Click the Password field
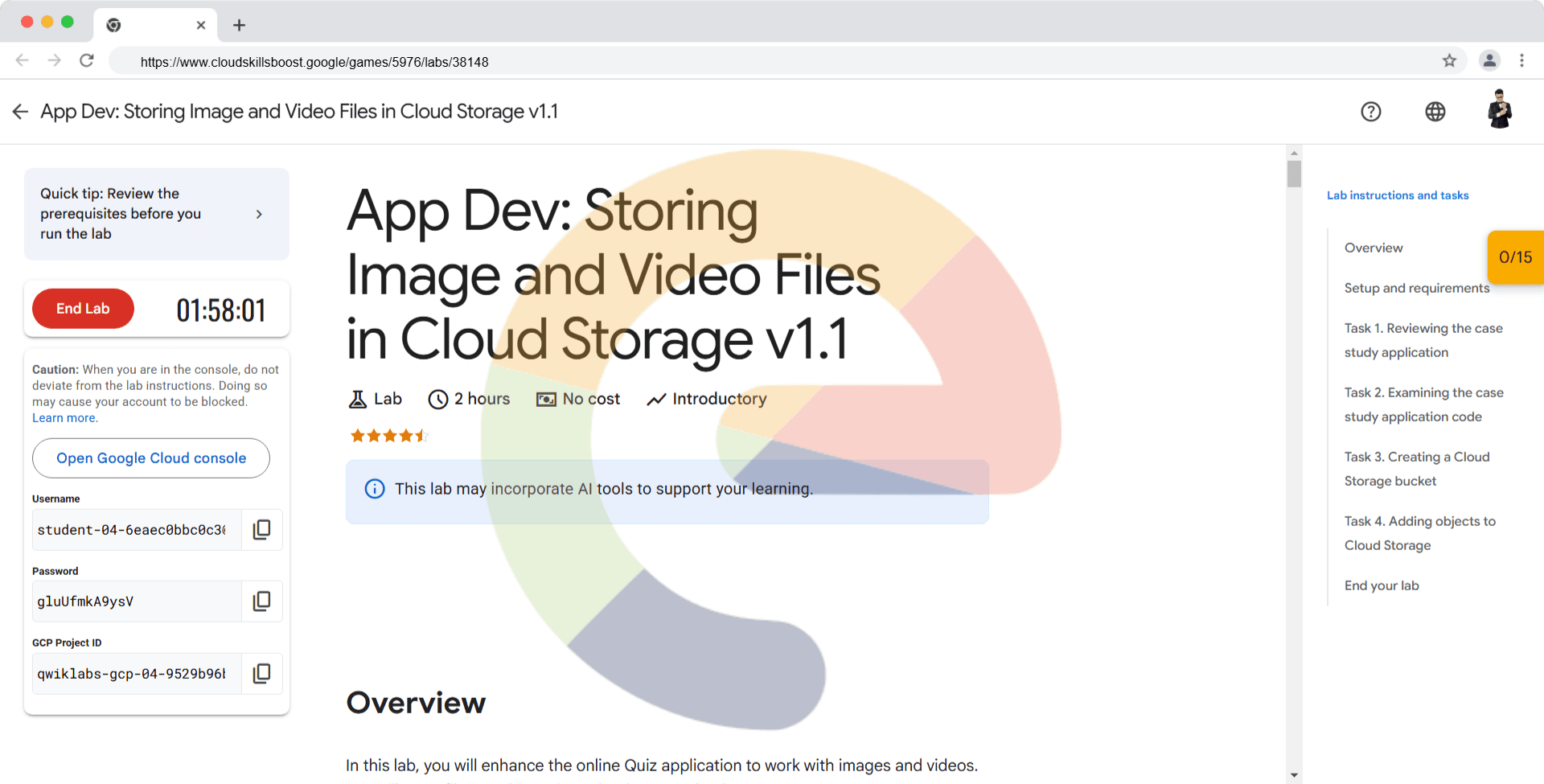The width and height of the screenshot is (1544, 784). click(x=137, y=601)
